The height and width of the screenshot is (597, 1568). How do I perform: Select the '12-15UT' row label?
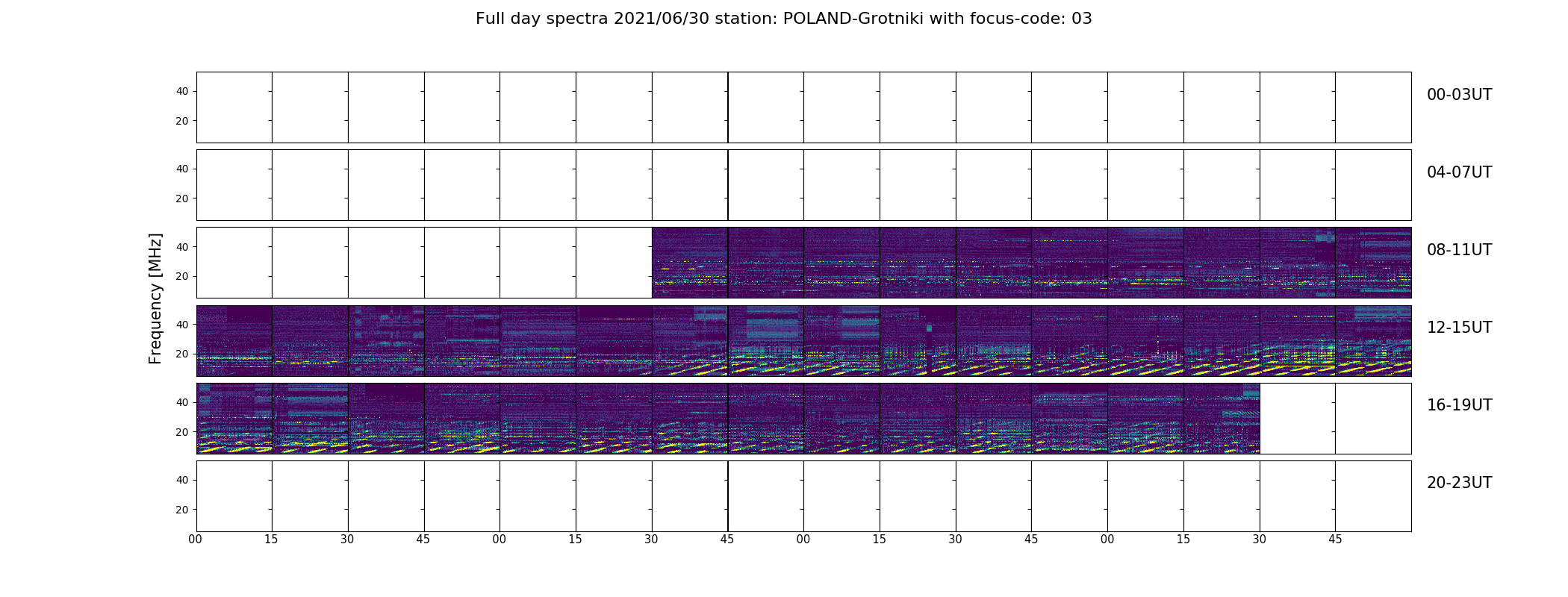pyautogui.click(x=1459, y=328)
